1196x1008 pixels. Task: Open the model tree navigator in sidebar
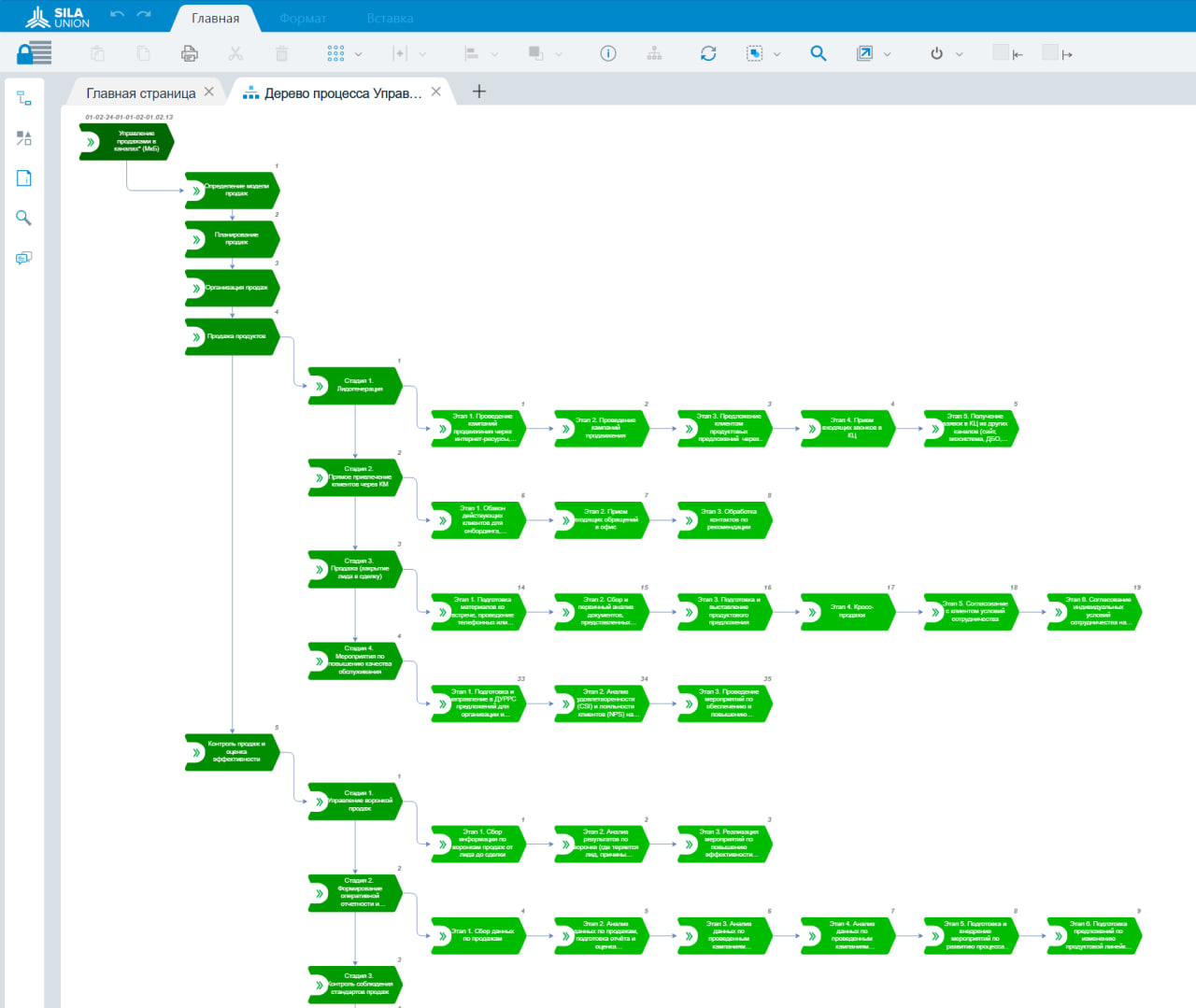(x=24, y=98)
